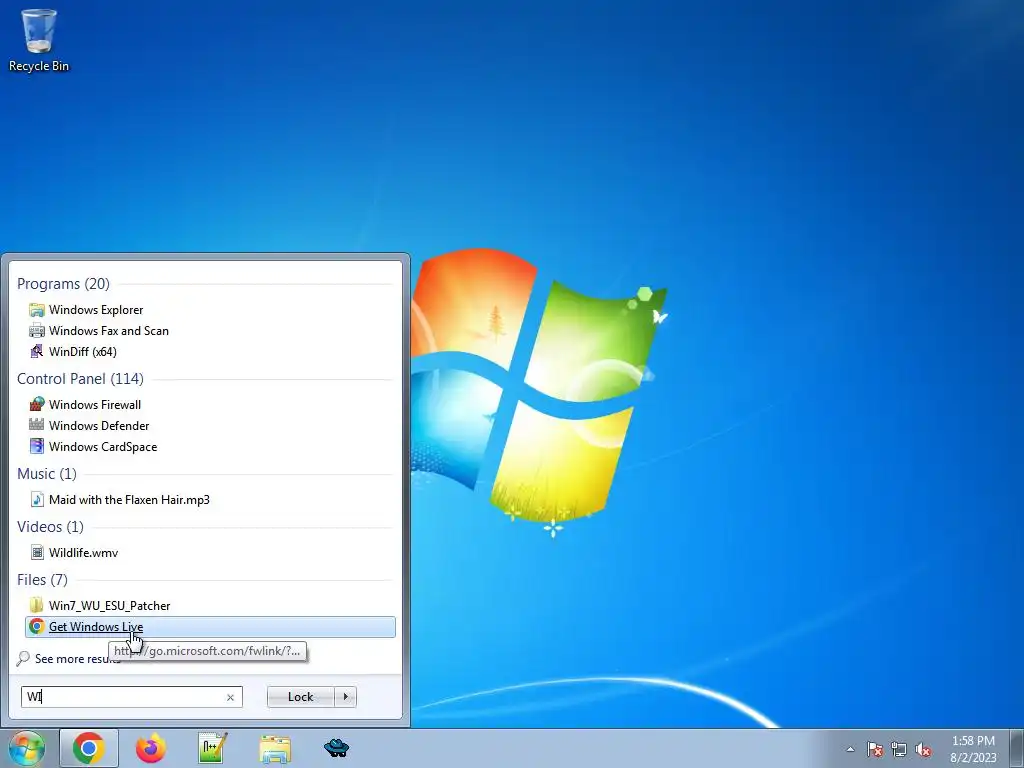Open Notepad++ from the taskbar
The image size is (1024, 768).
pyautogui.click(x=213, y=748)
